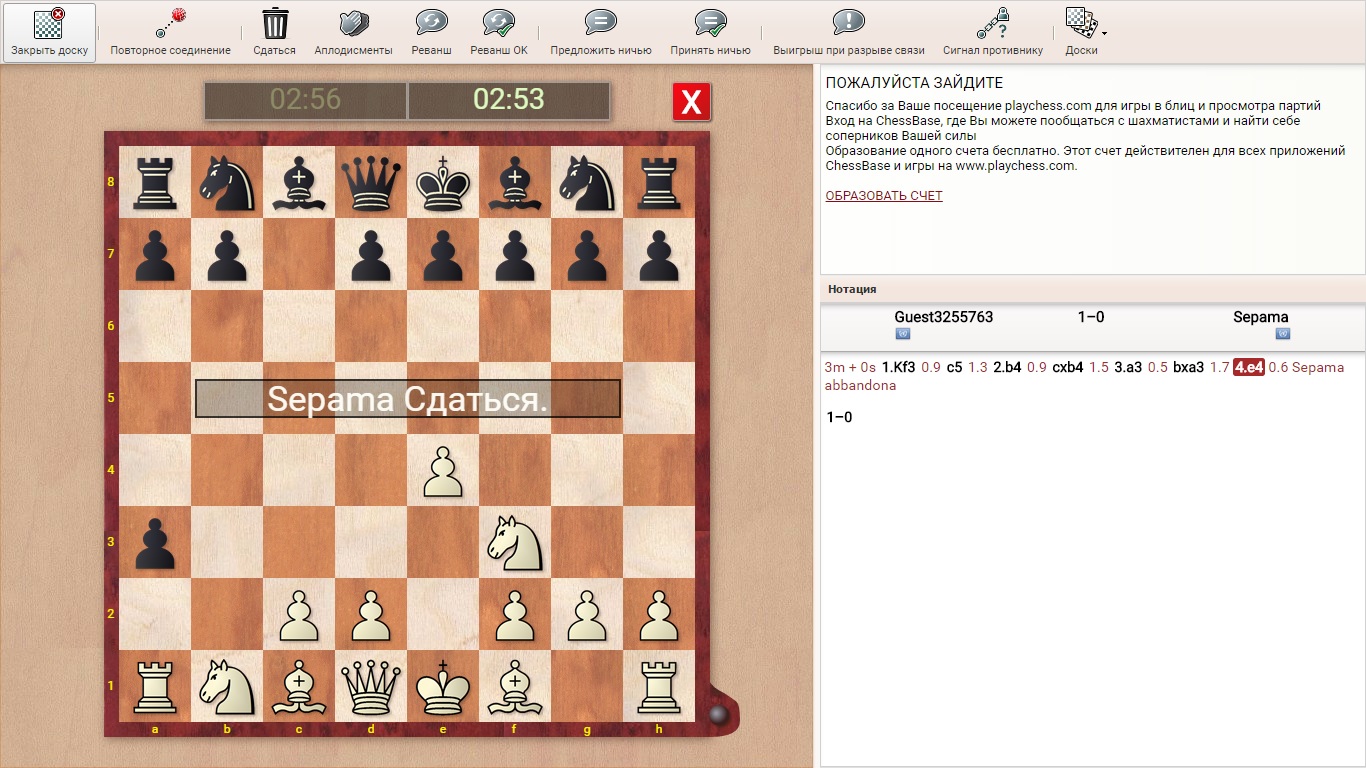Select move 4.e4 in notation
This screenshot has width=1366, height=768.
[1249, 367]
